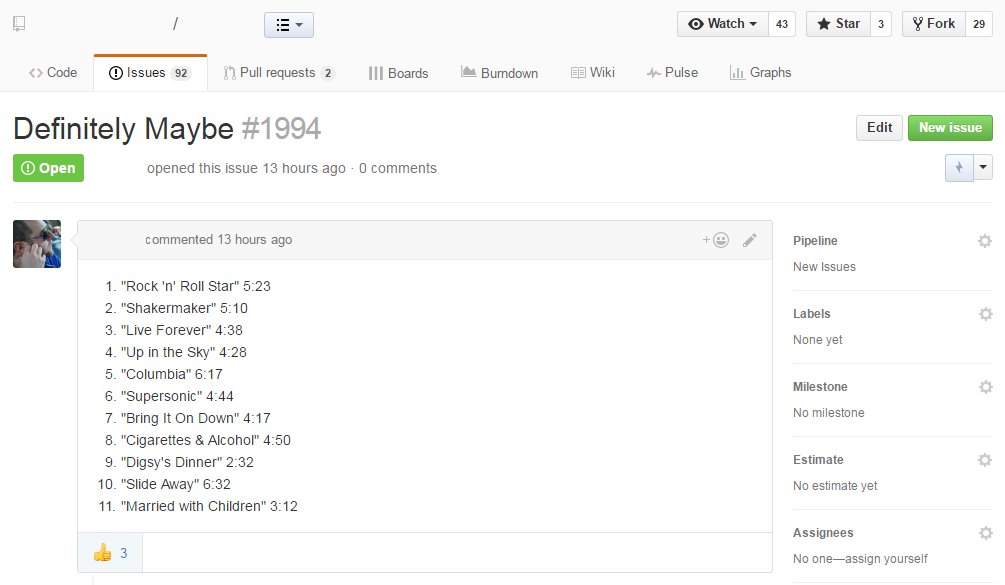The image size is (1005, 585).
Task: Select the "Up in the Sky" line
Action: (183, 352)
